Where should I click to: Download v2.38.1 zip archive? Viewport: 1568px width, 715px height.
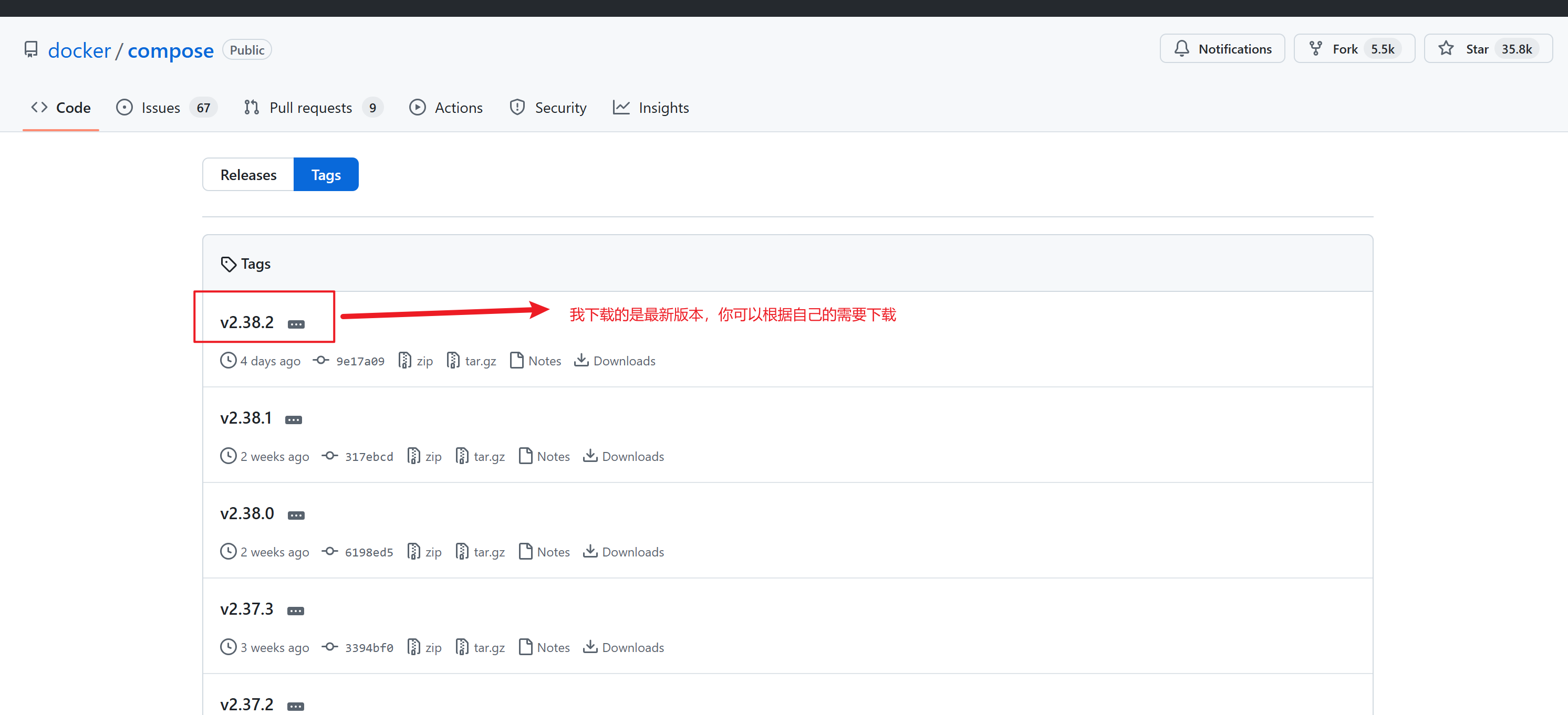pos(424,456)
